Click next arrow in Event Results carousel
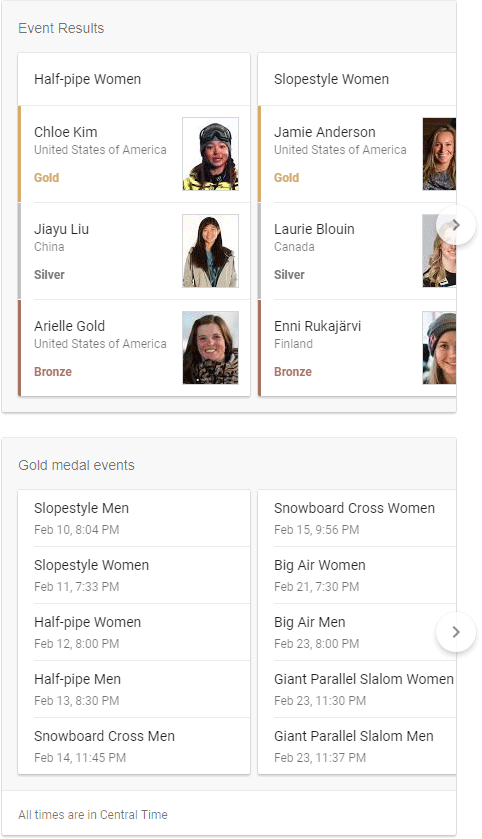482x839 pixels. coord(456,225)
